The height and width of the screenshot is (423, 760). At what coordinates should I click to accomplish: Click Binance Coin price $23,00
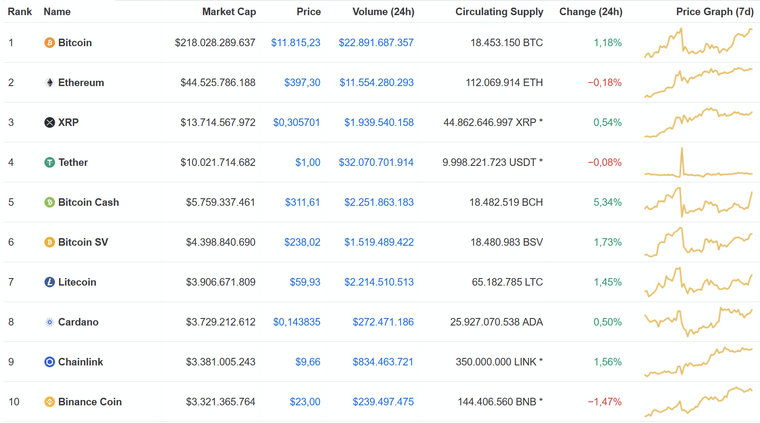(305, 402)
